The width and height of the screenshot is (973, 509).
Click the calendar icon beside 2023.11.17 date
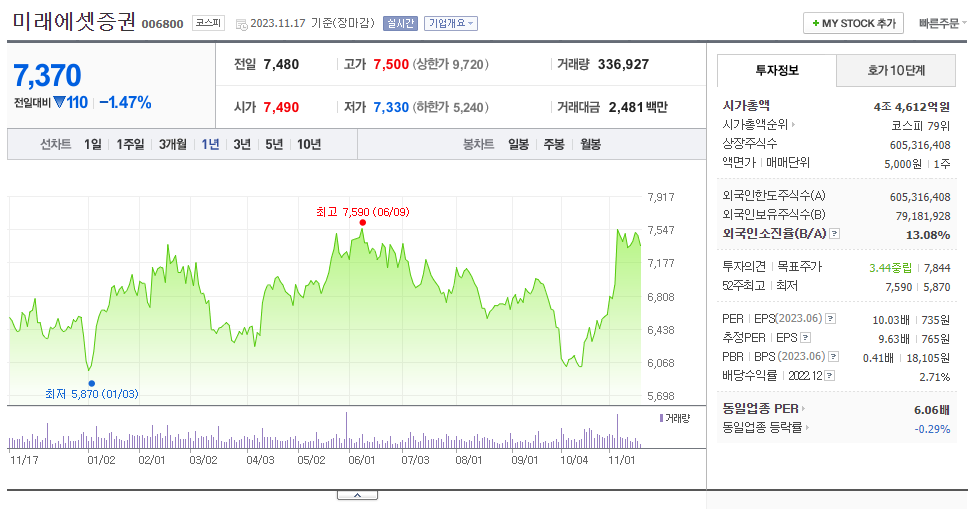coord(241,24)
